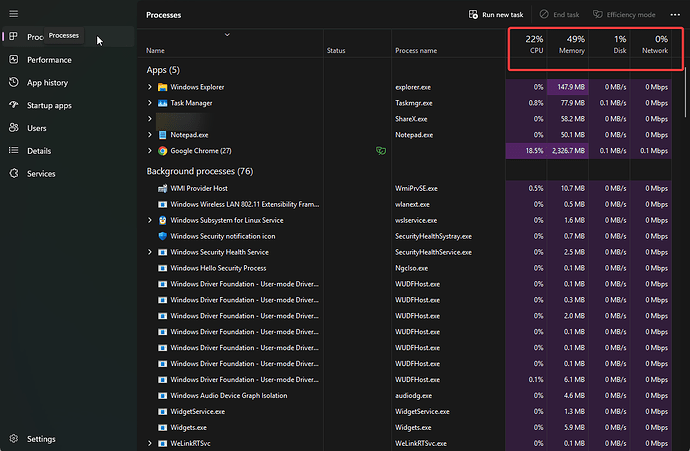Click the Run new task button

[496, 15]
